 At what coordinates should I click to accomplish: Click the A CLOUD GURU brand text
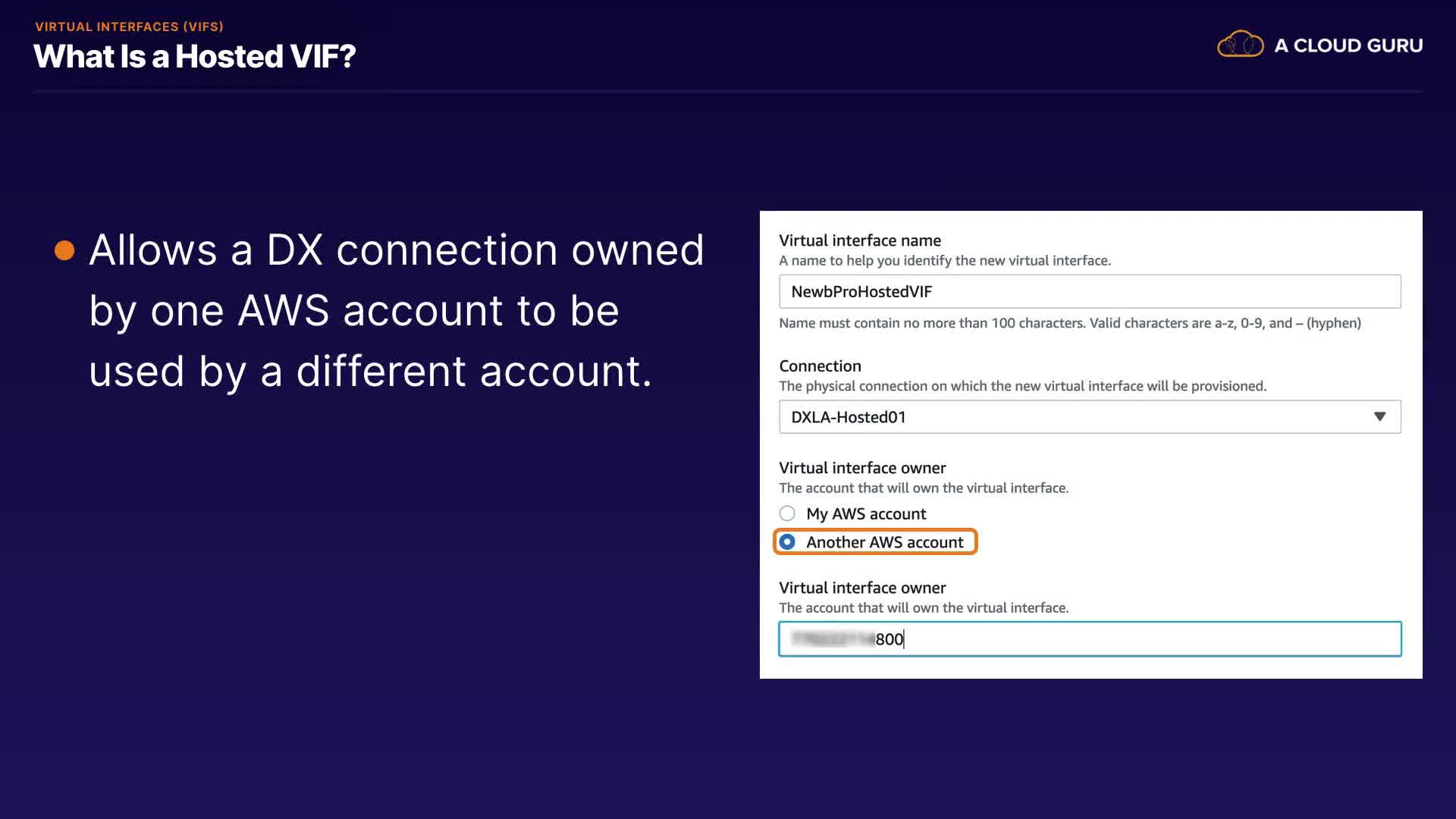point(1348,45)
